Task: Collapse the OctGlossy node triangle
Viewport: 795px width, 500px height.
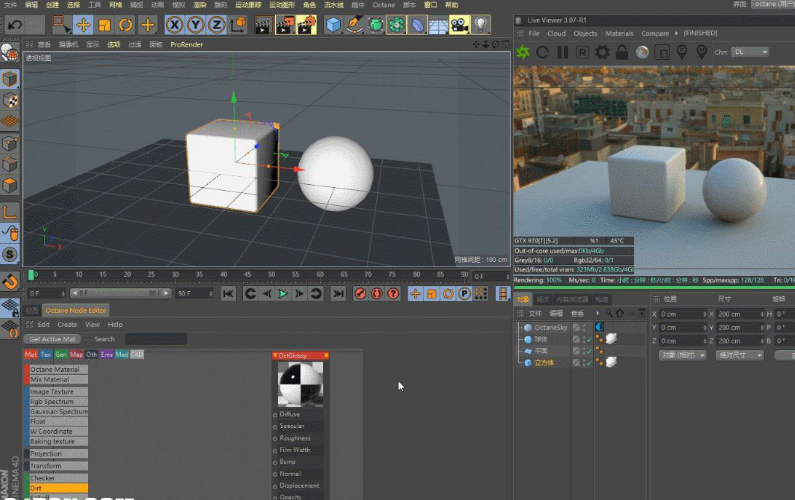Action: [x=276, y=354]
